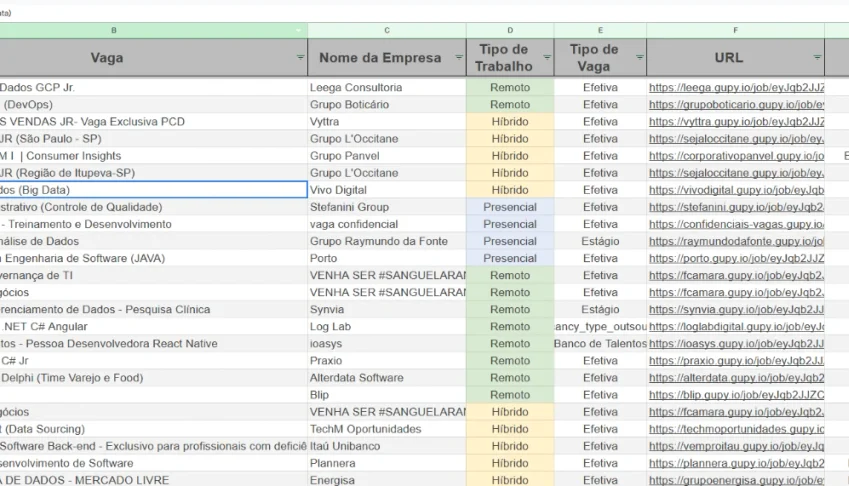The height and width of the screenshot is (486, 849).
Task: Open the grupoenergisa.gupy.io job link
Action: [736, 480]
